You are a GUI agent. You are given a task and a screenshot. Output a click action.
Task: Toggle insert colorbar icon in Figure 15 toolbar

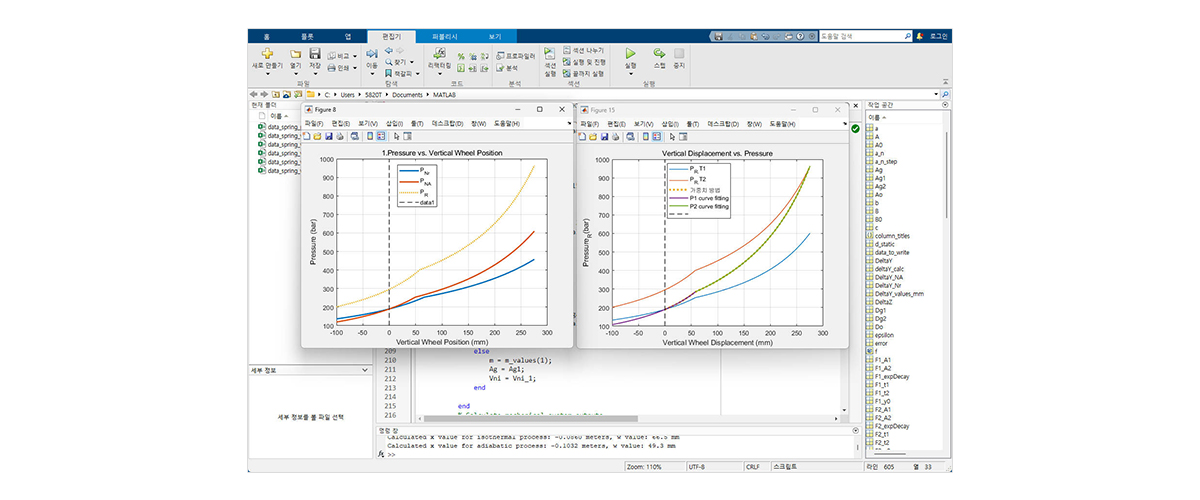pos(645,135)
